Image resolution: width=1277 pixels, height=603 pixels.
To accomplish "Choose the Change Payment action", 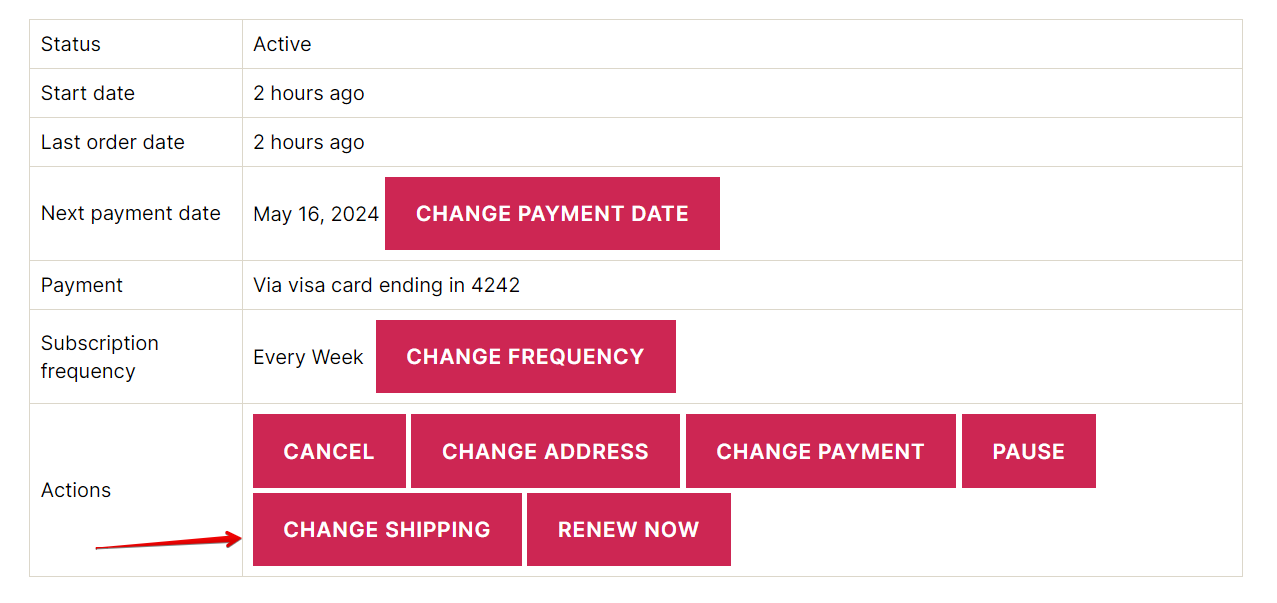I will click(820, 451).
